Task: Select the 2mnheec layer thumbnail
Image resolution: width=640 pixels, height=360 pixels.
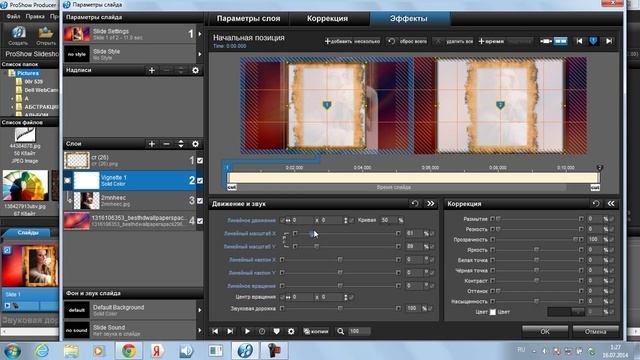Action: tap(86, 200)
